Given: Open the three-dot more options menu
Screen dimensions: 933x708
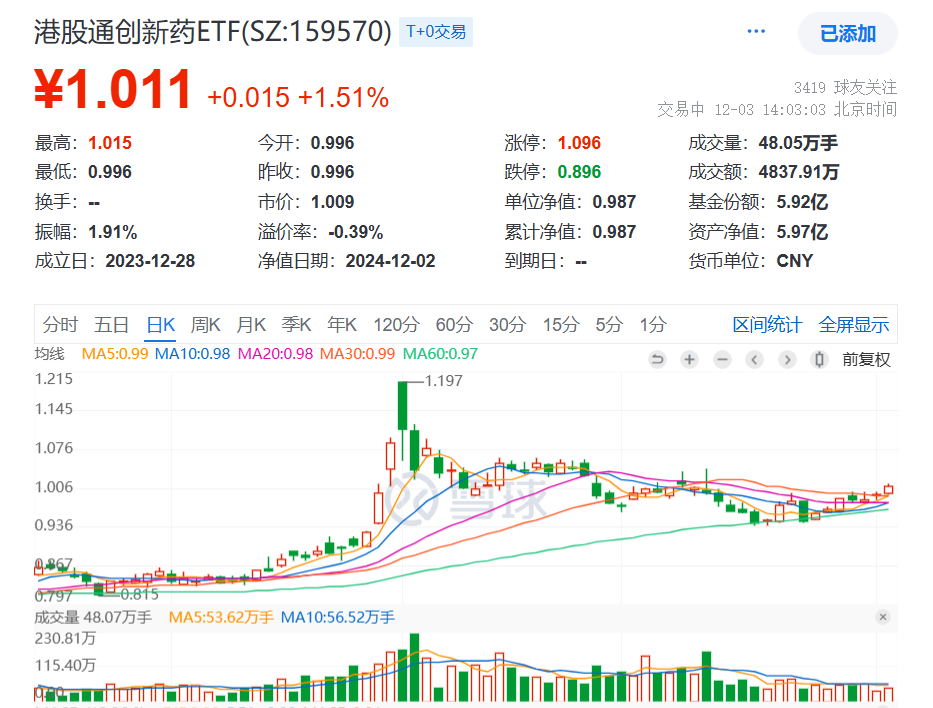Looking at the screenshot, I should click(756, 32).
